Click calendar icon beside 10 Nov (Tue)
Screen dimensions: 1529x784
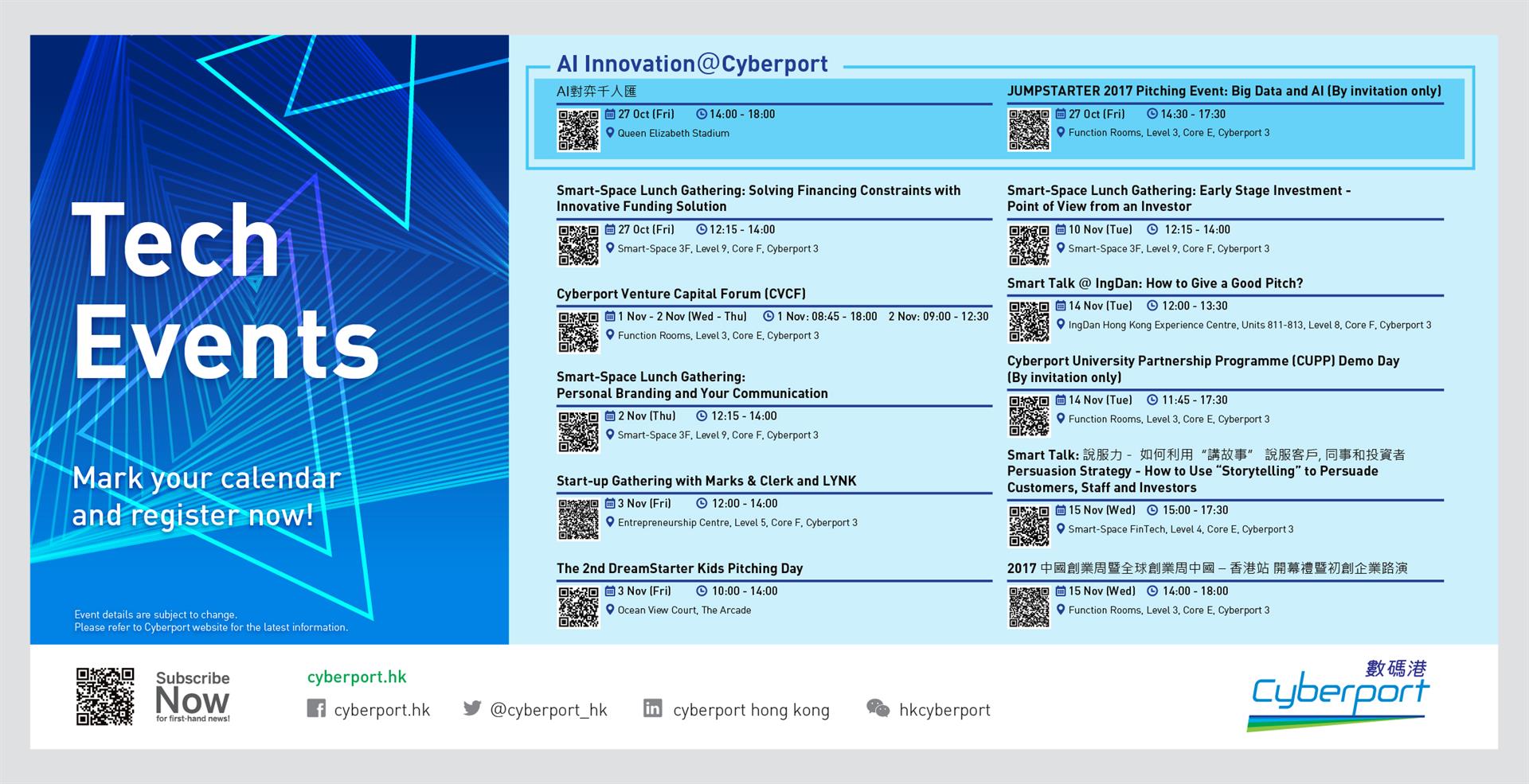click(1061, 229)
